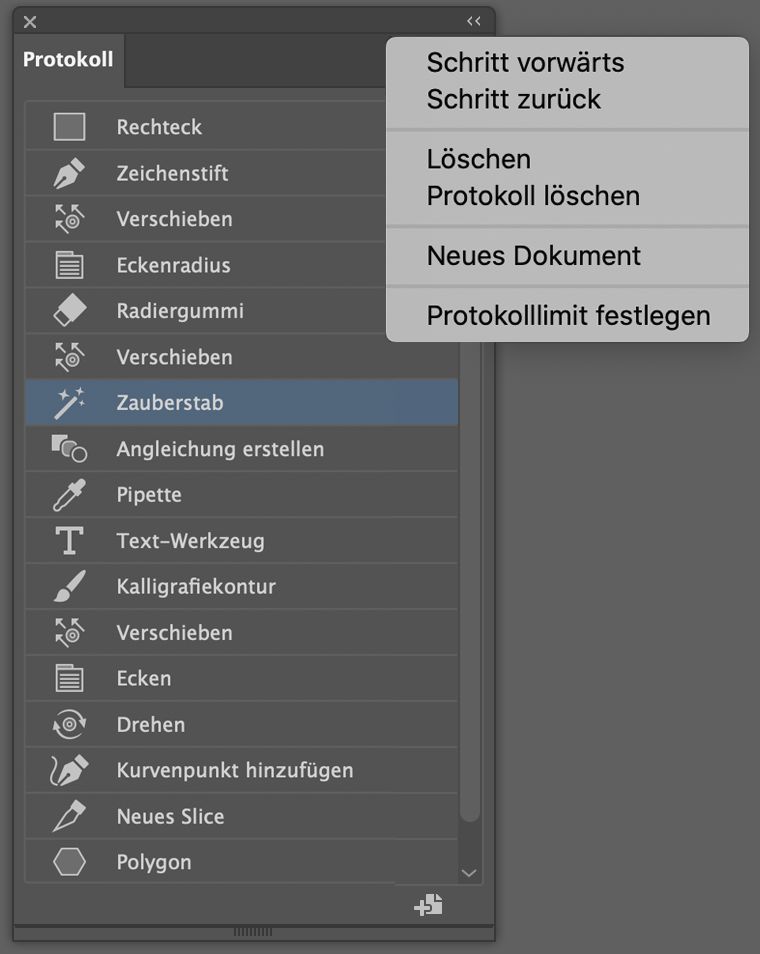Click the new snapshot icon at panel bottom
This screenshot has height=954, width=760.
(x=427, y=905)
